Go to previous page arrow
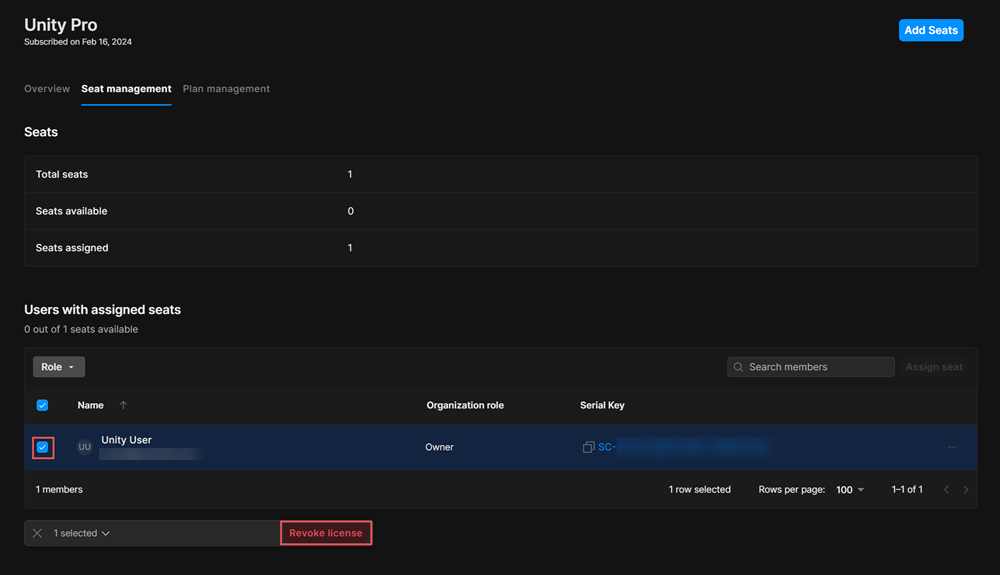The height and width of the screenshot is (575, 1000). click(x=946, y=490)
